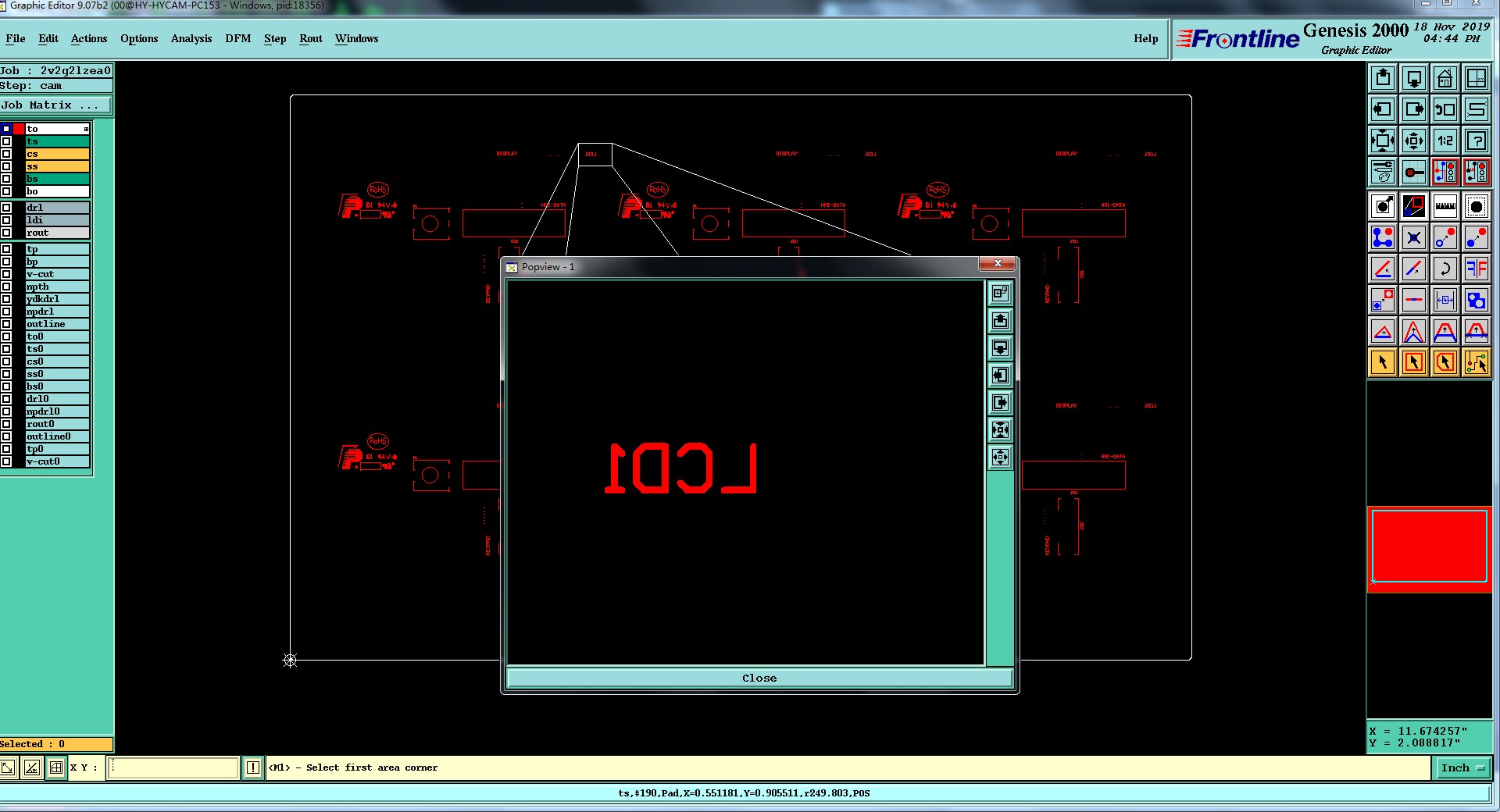Screen dimensions: 1500x812
Task: Toggle display checkbox for layer drl
Action: coord(6,208)
